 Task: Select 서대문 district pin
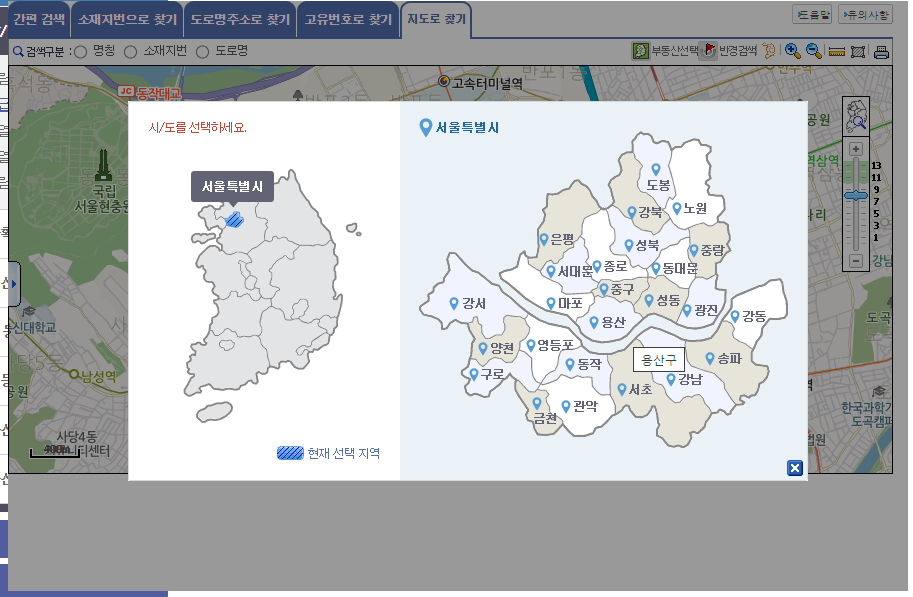(x=551, y=271)
